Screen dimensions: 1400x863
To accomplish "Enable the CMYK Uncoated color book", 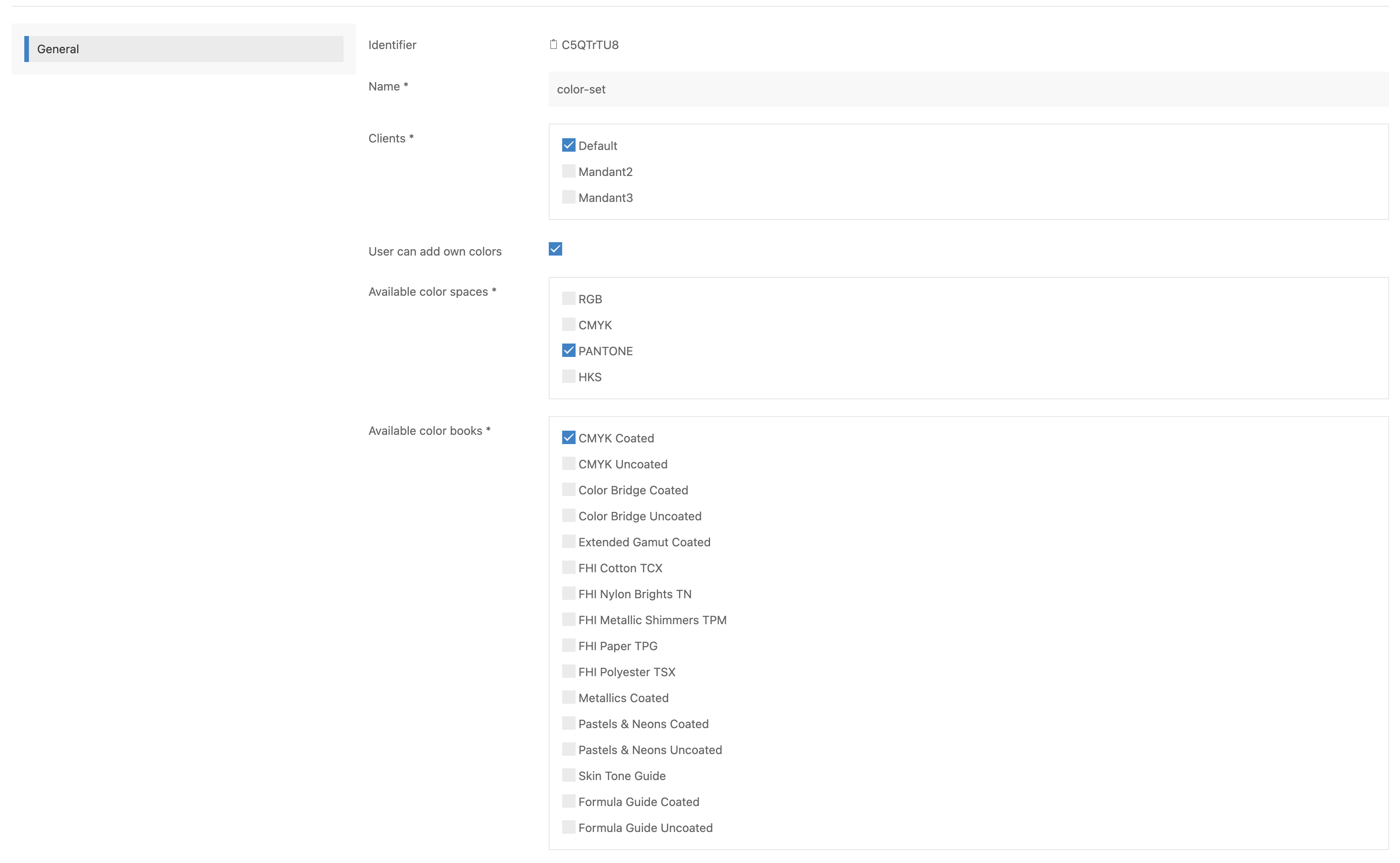I will (568, 463).
